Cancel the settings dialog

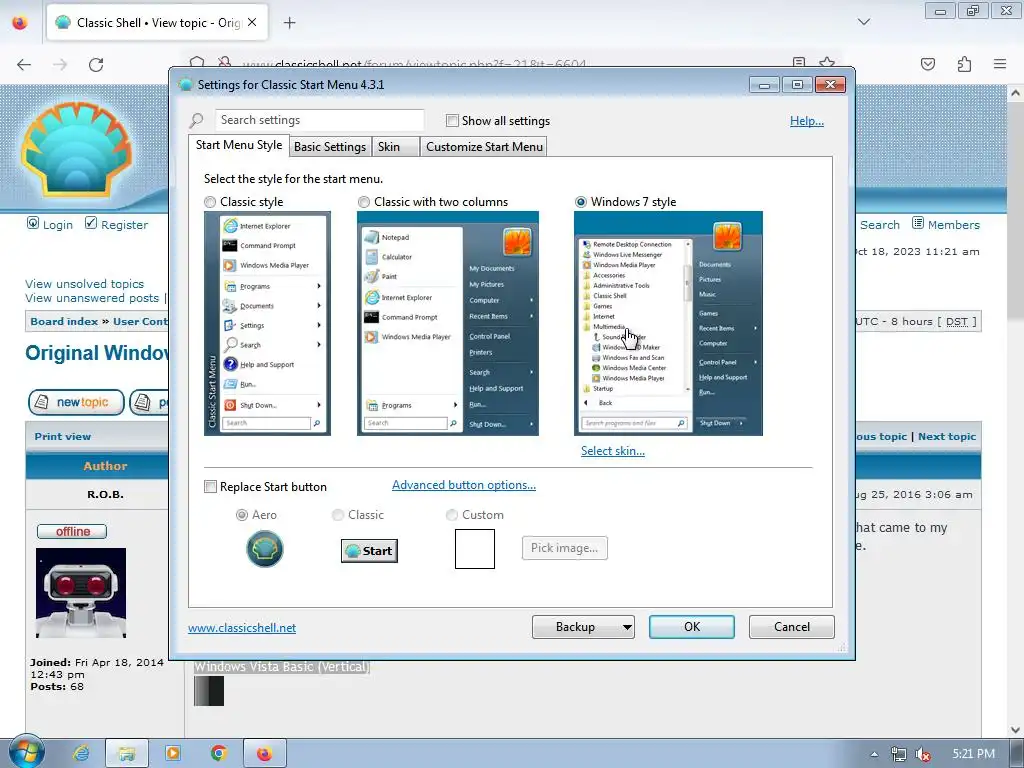(x=792, y=627)
